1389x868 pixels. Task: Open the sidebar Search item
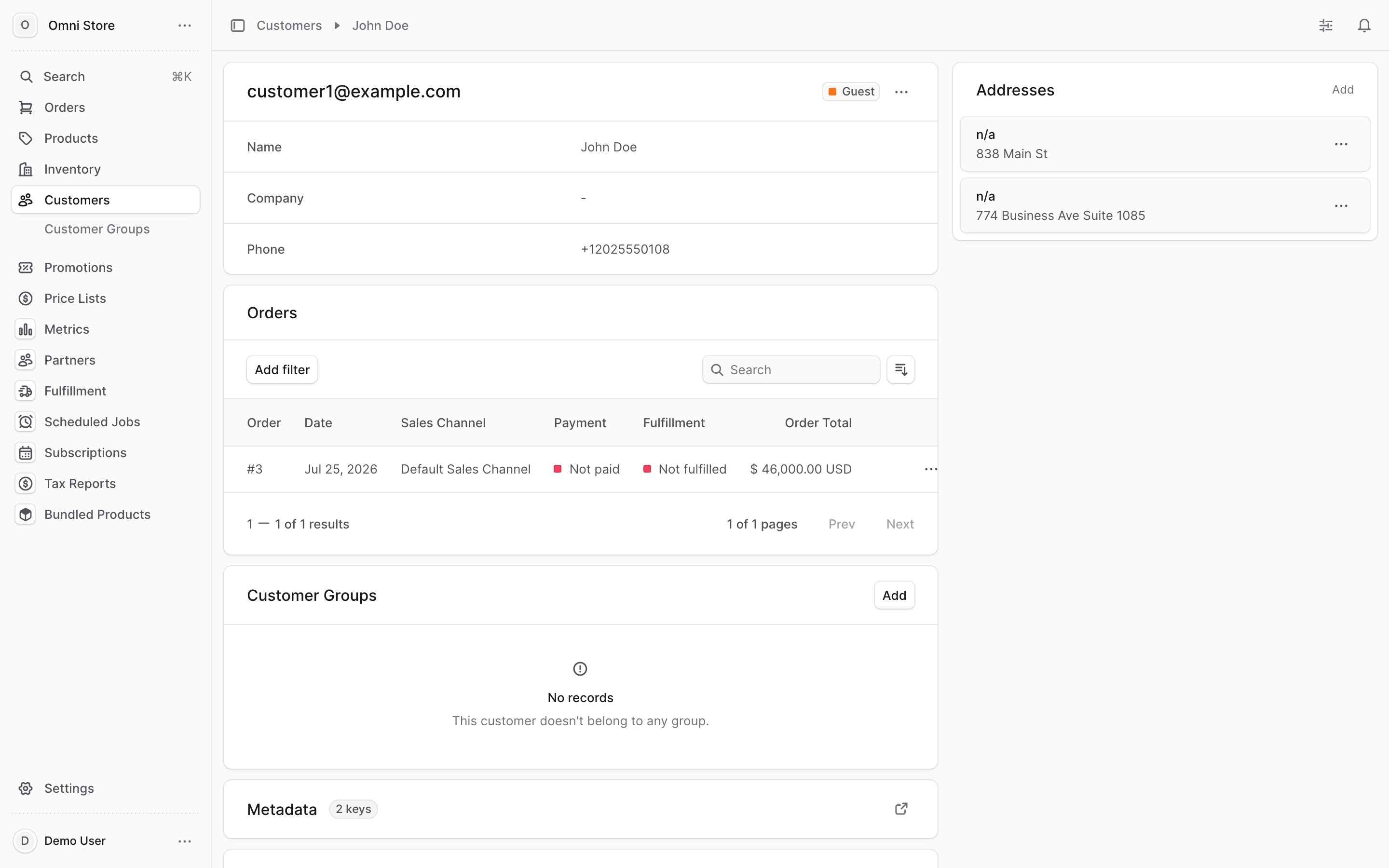[x=106, y=76]
